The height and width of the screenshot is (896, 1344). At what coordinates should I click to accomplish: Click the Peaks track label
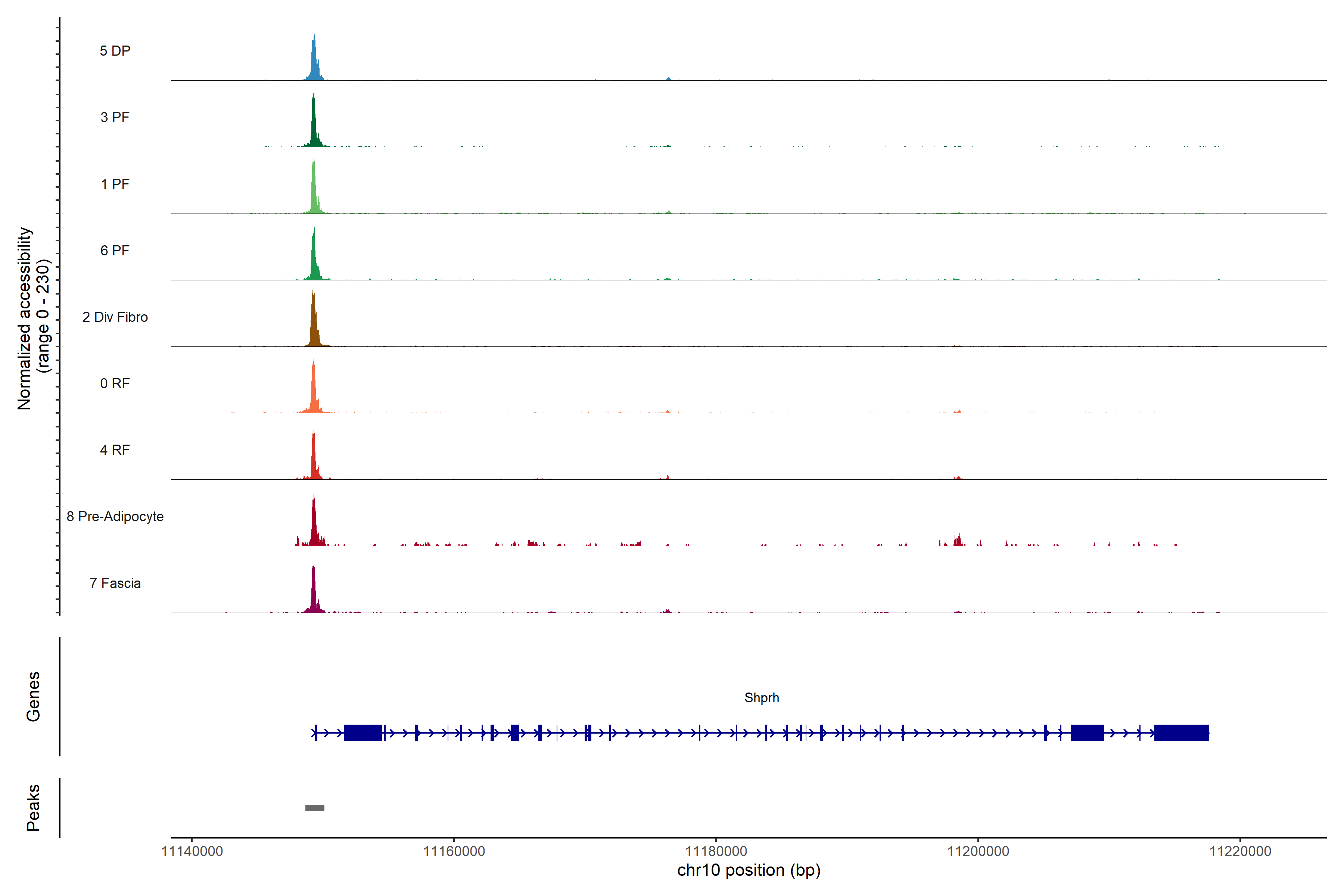33,808
